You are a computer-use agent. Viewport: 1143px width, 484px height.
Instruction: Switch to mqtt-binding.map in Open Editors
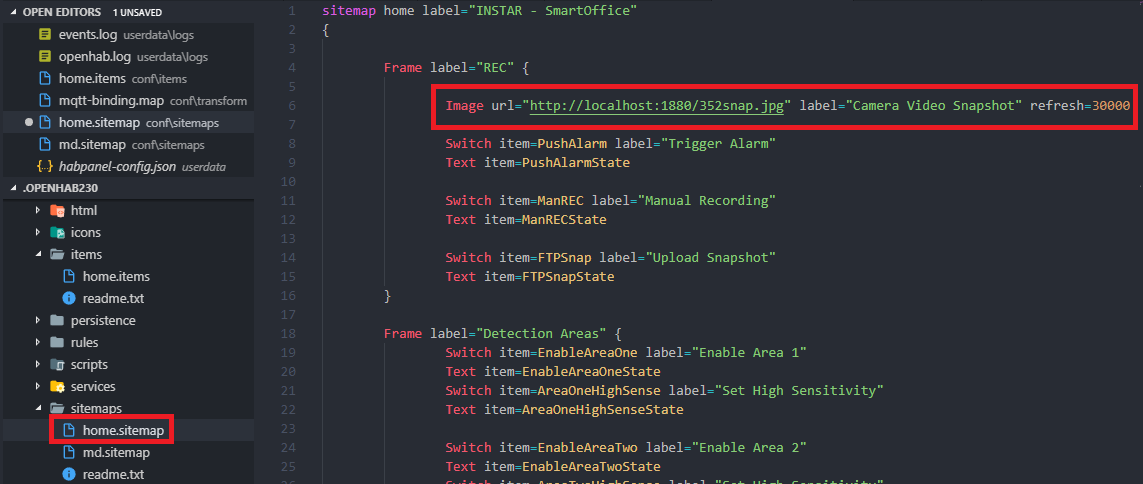coord(110,101)
